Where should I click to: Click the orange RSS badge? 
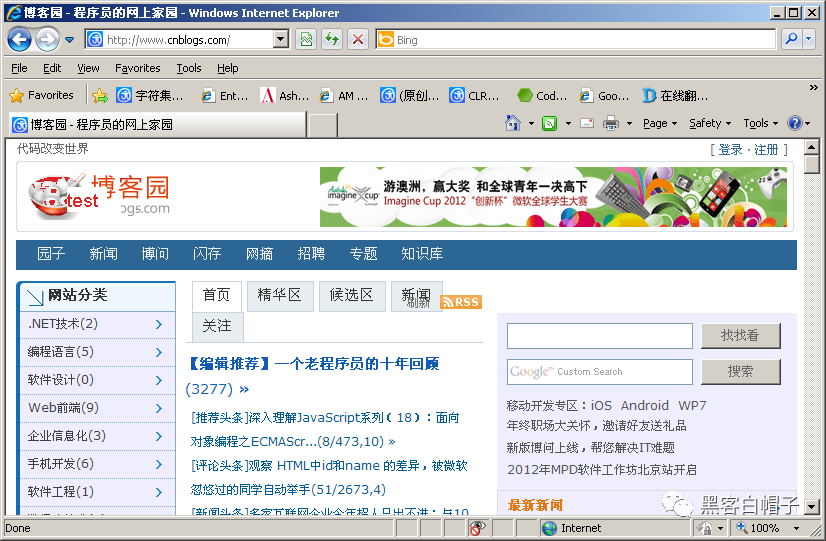pos(461,302)
